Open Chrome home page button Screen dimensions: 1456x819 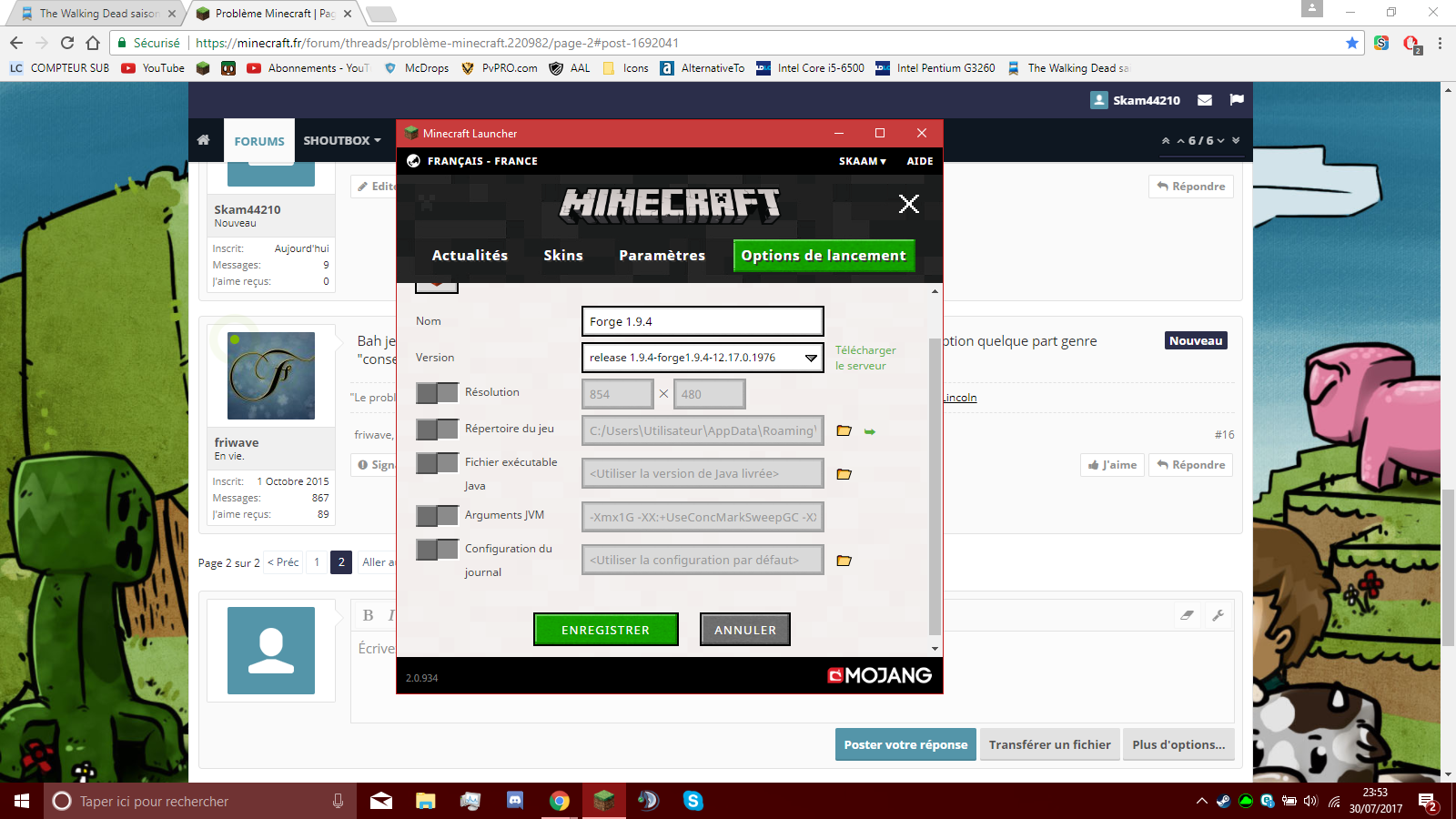[93, 43]
